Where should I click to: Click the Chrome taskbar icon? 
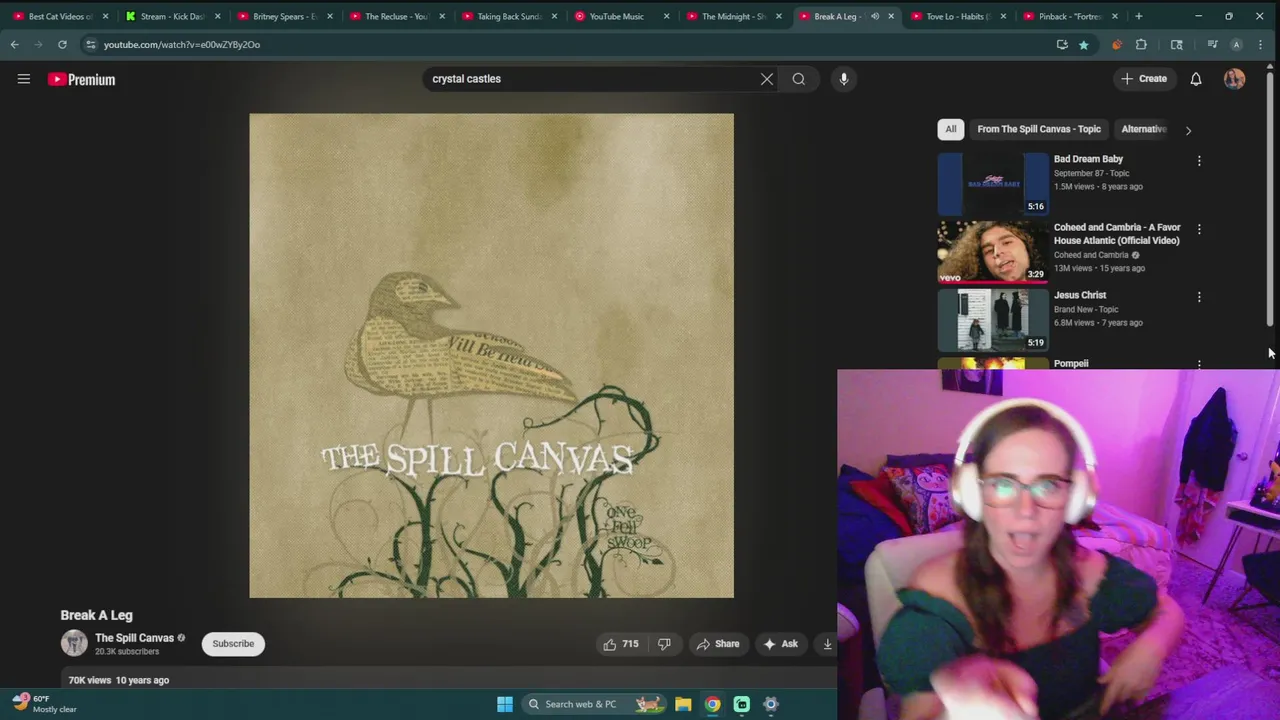point(712,704)
